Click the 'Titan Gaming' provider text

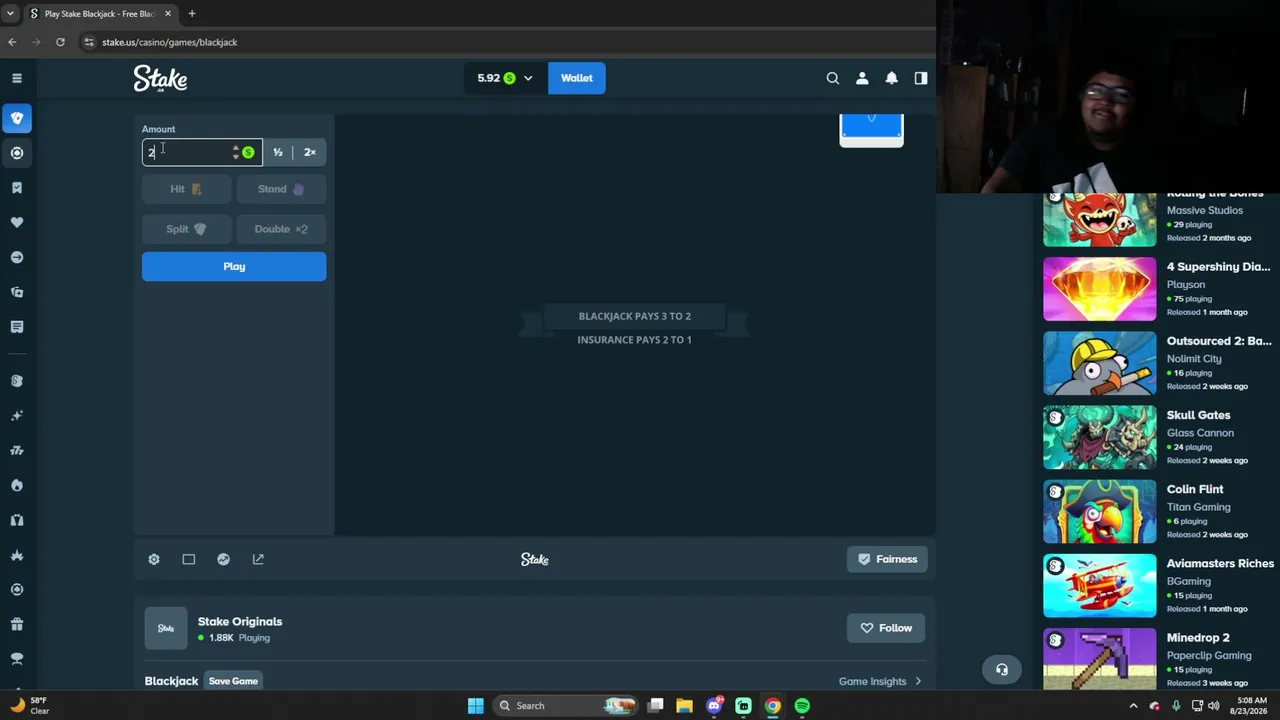point(1198,507)
